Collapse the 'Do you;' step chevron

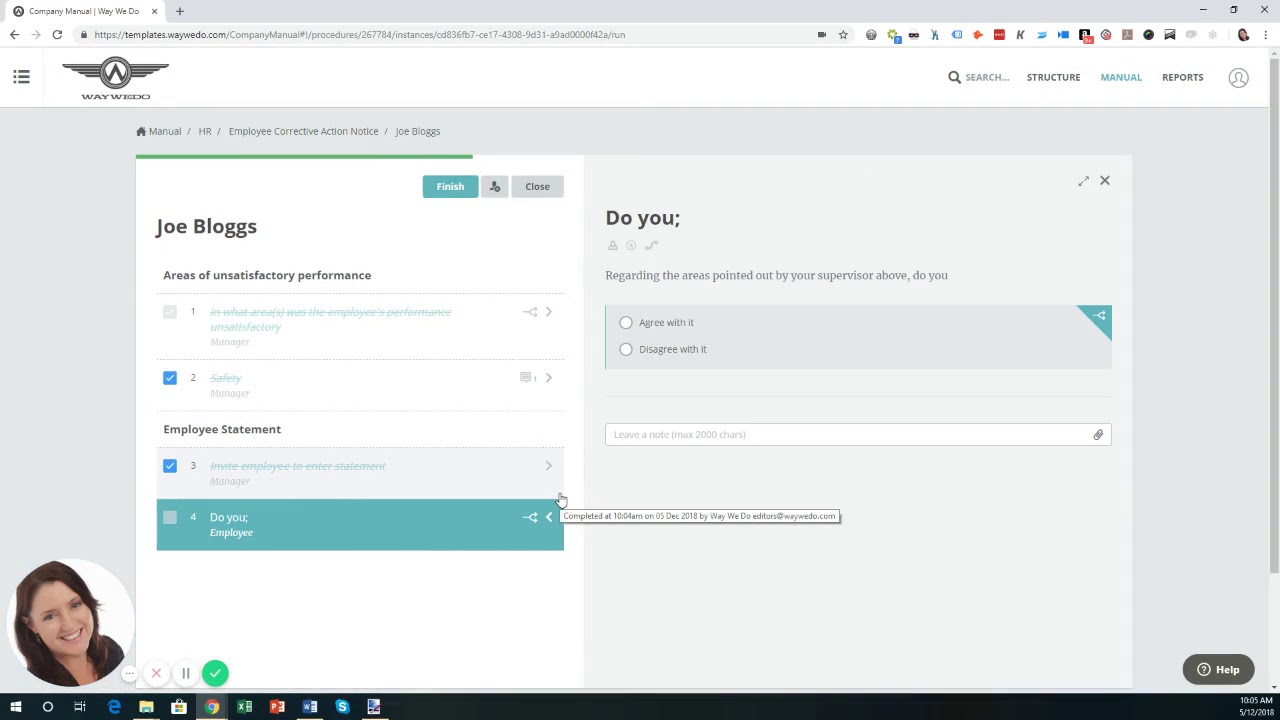pos(548,517)
